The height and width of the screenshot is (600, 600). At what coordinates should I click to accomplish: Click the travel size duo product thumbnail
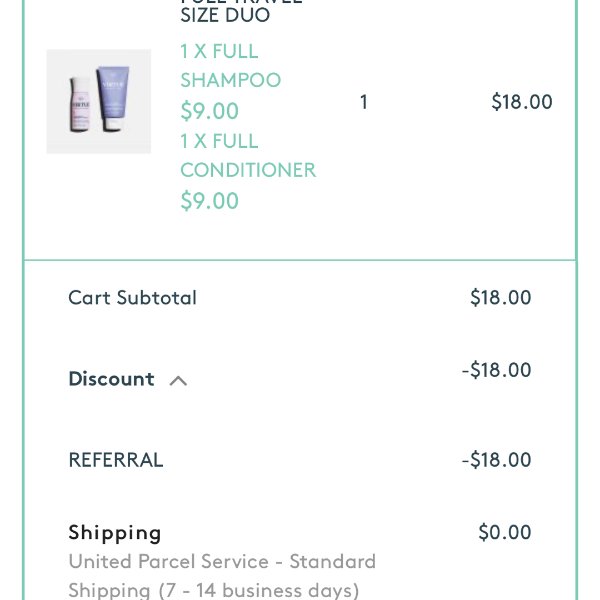[x=99, y=101]
